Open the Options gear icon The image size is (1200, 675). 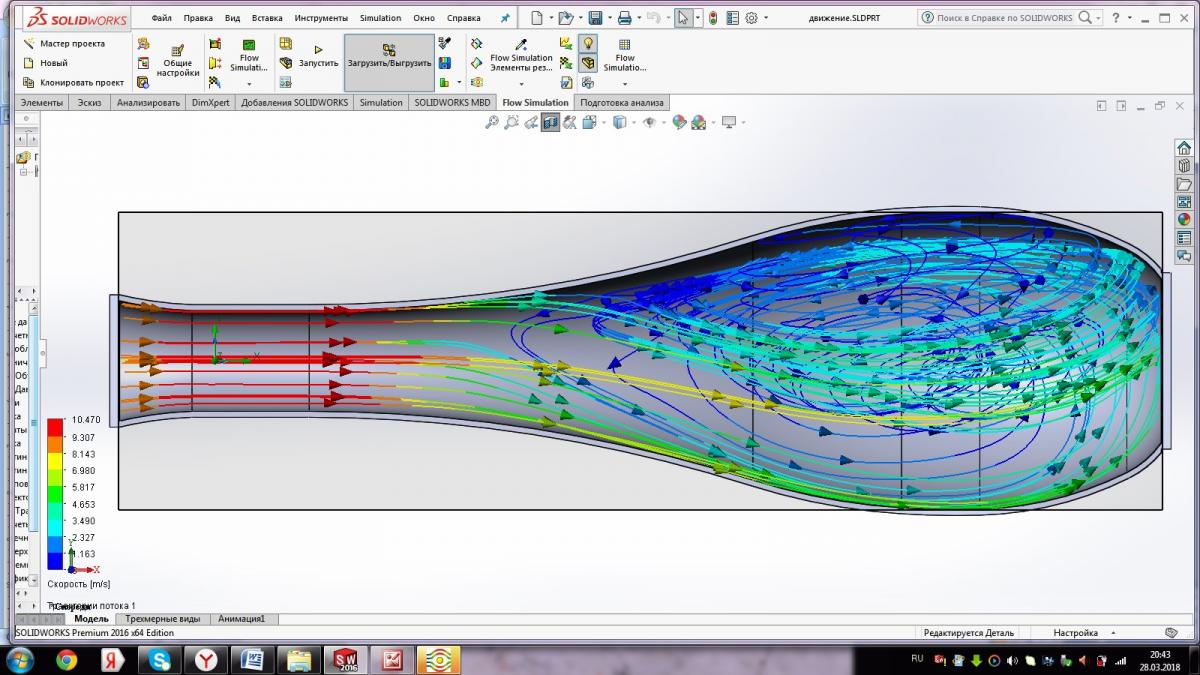pyautogui.click(x=751, y=18)
